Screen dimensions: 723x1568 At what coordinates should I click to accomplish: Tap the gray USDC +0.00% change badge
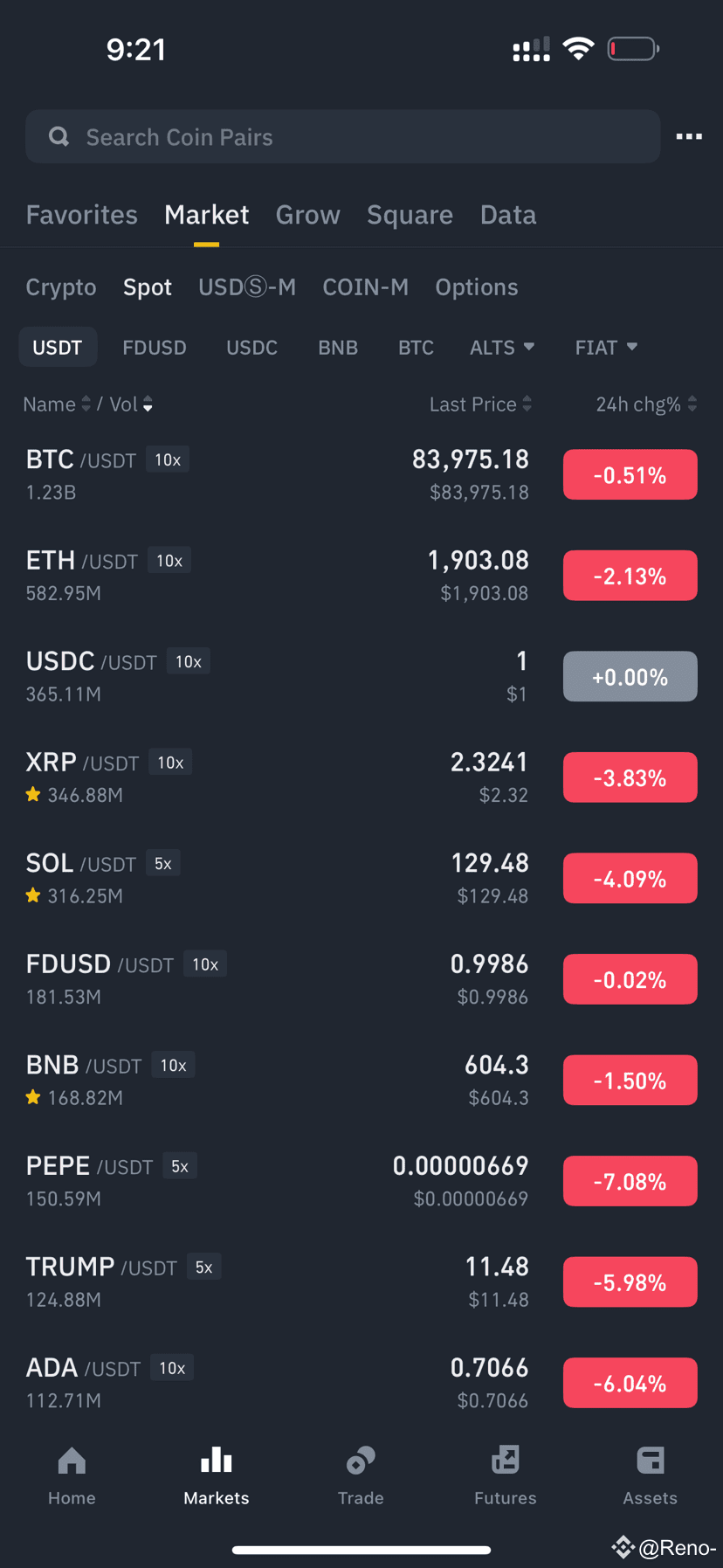[x=630, y=676]
